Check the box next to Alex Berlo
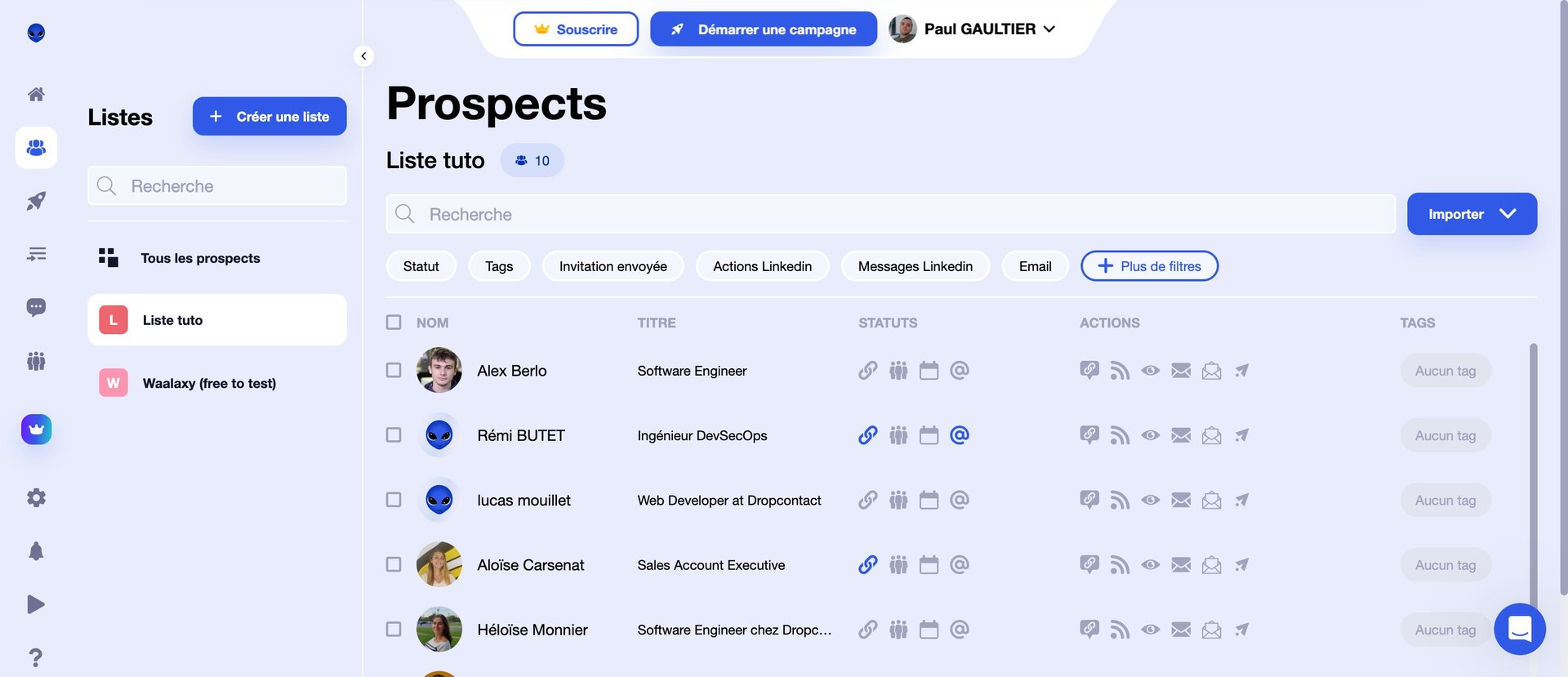This screenshot has height=677, width=1568. 394,371
